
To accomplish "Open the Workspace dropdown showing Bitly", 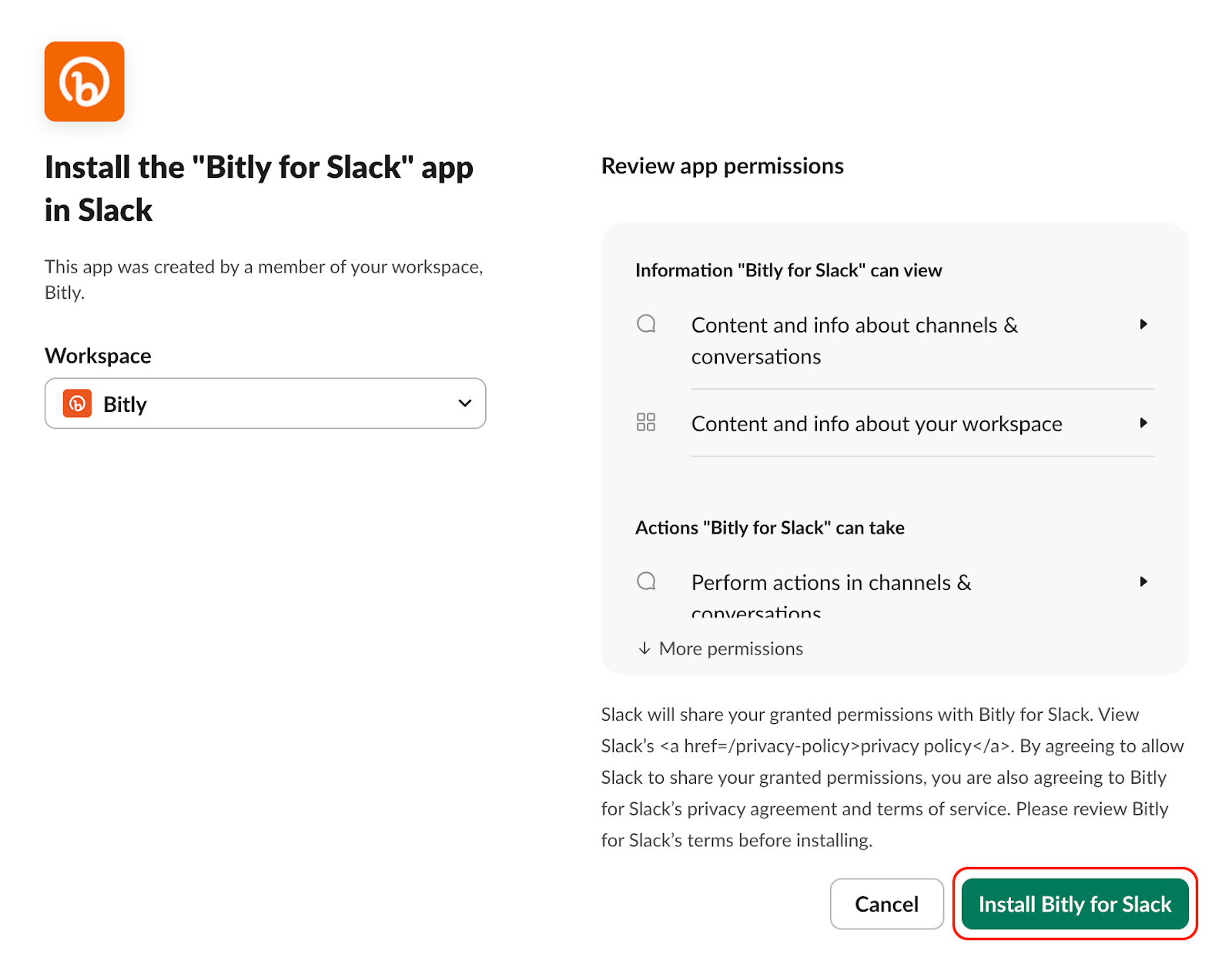I will (x=265, y=403).
